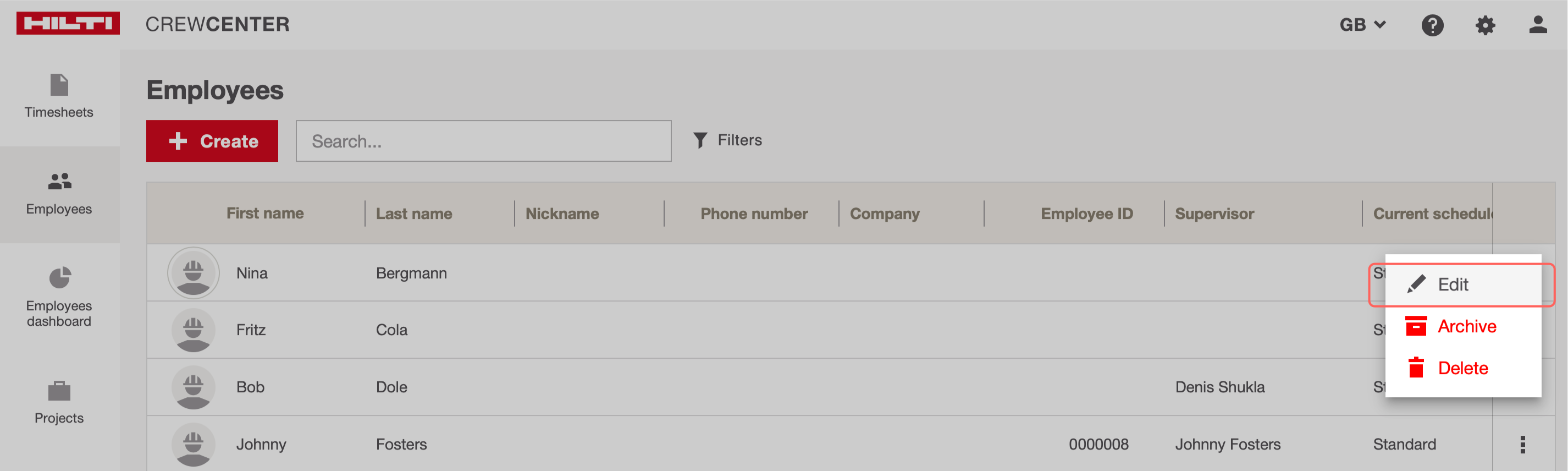Viewport: 1568px width, 471px height.
Task: Open the Timesheets sidebar section
Action: (x=59, y=96)
